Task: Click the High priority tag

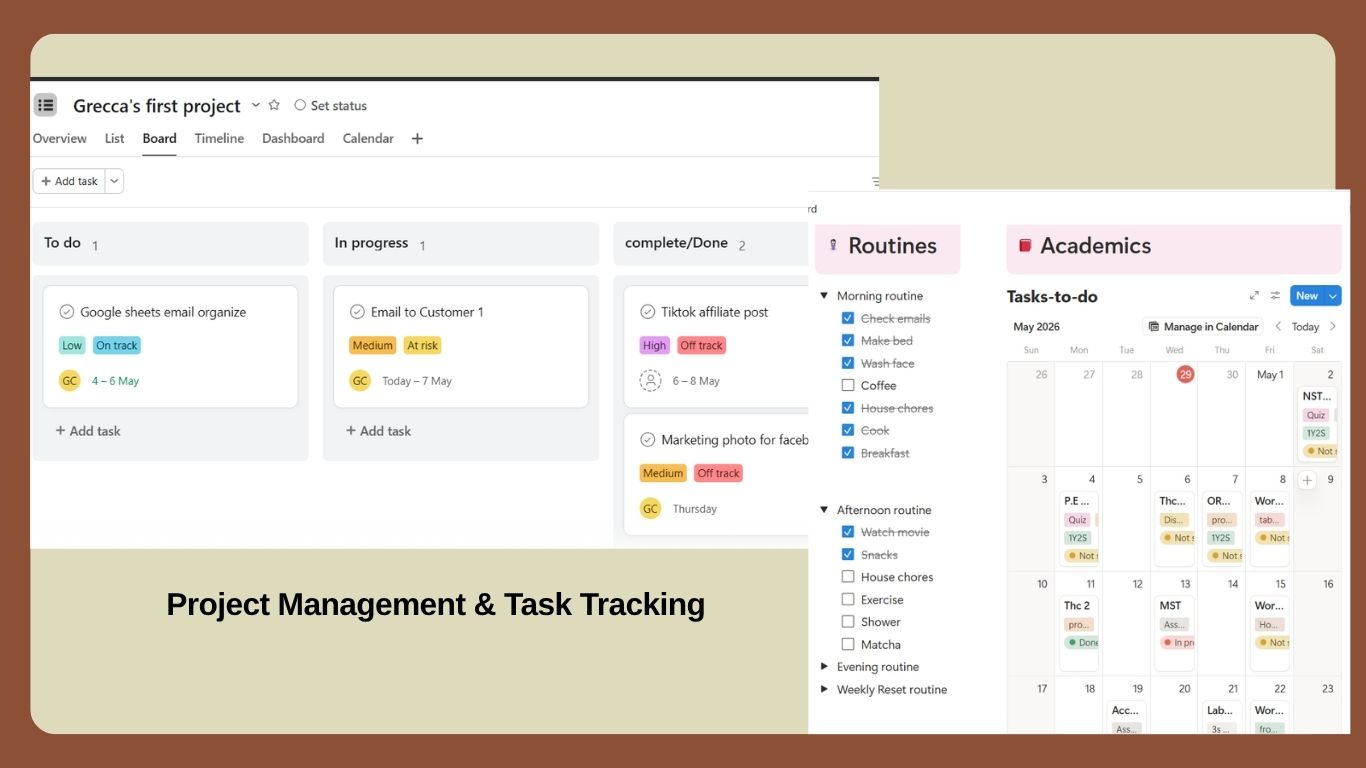Action: pyautogui.click(x=654, y=345)
